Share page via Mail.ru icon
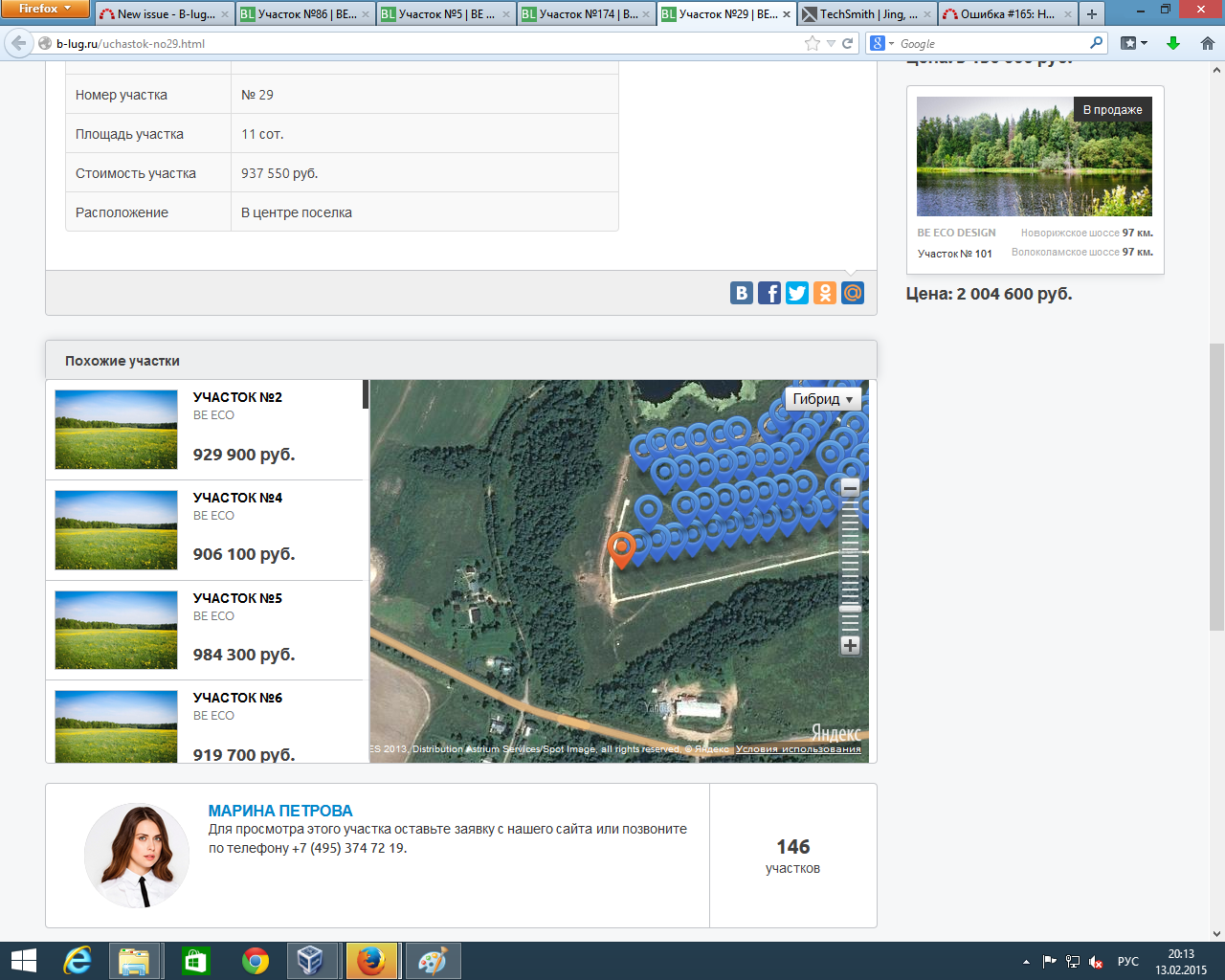This screenshot has height=980, width=1225. coord(853,293)
